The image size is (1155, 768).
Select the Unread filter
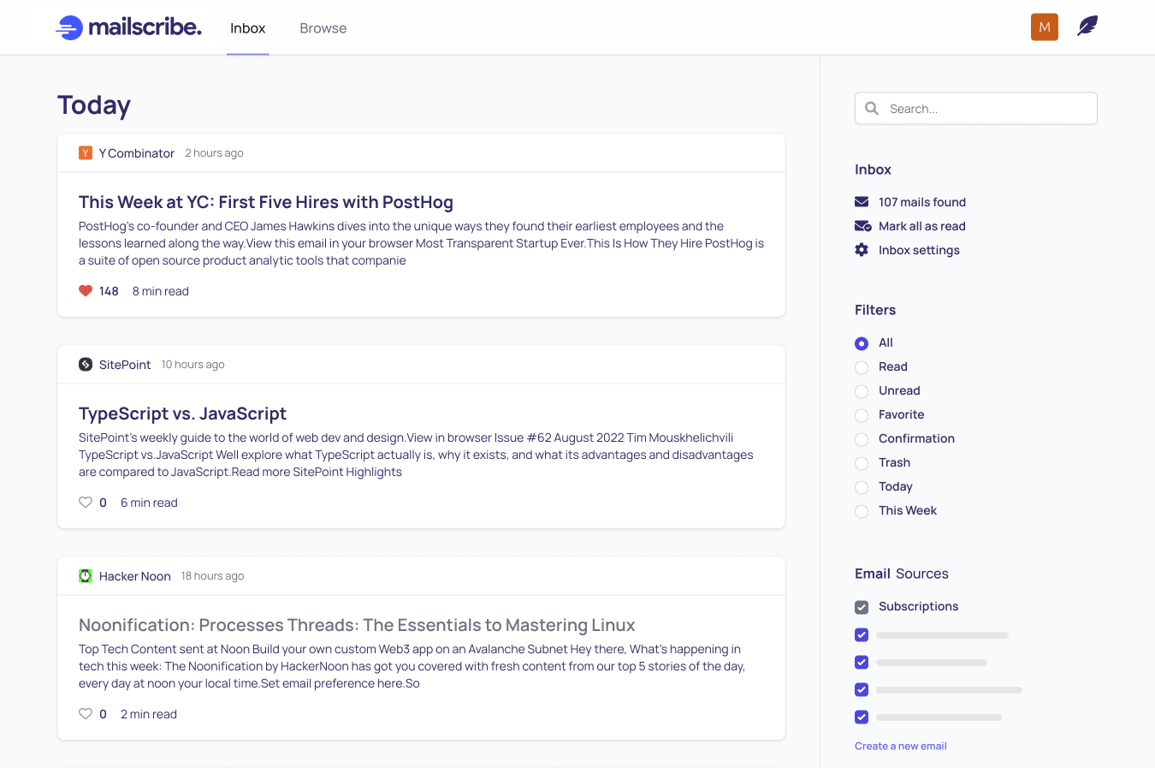[x=861, y=390]
